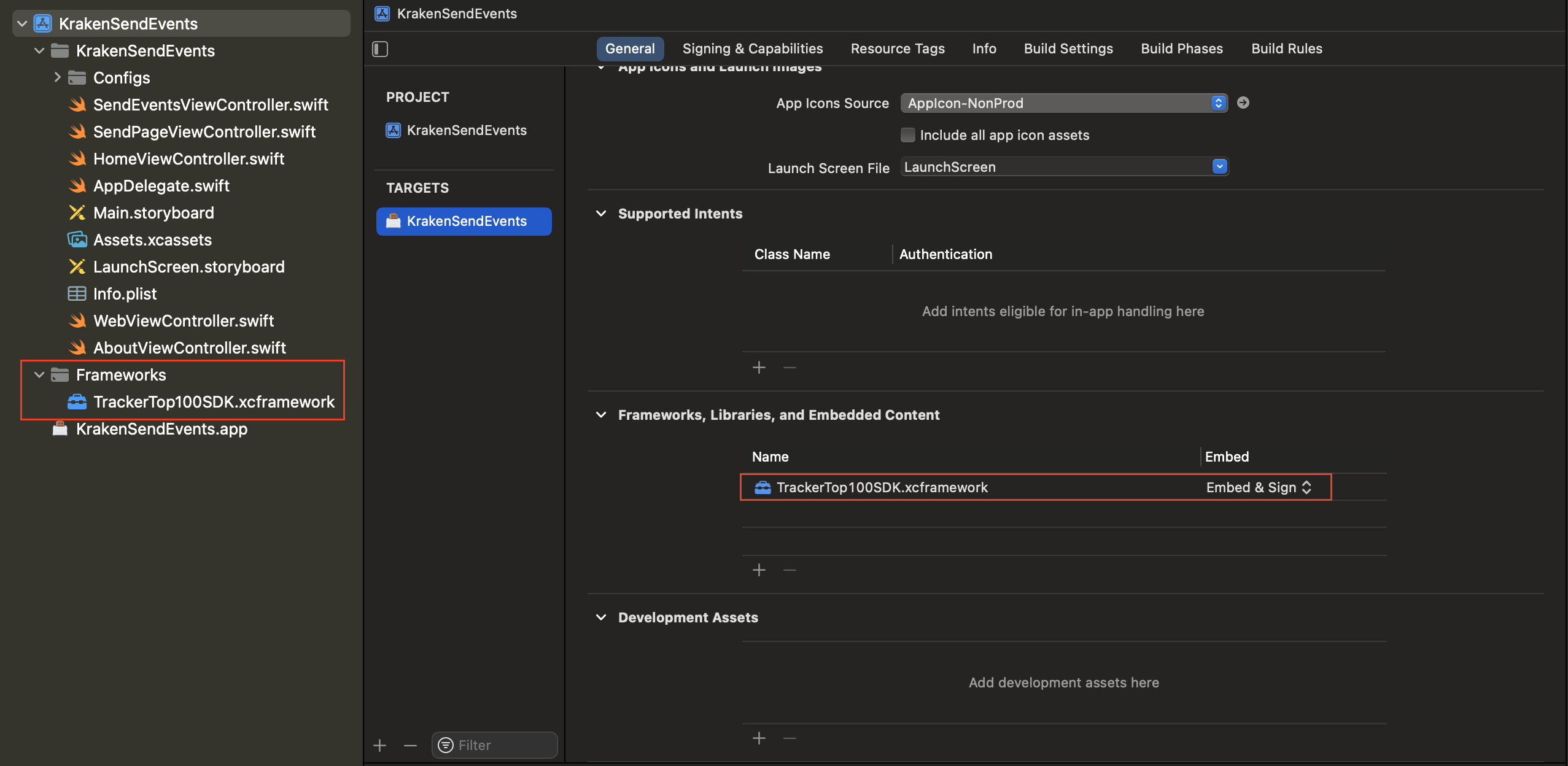Click the minus icon under Frameworks and Libraries list

790,570
